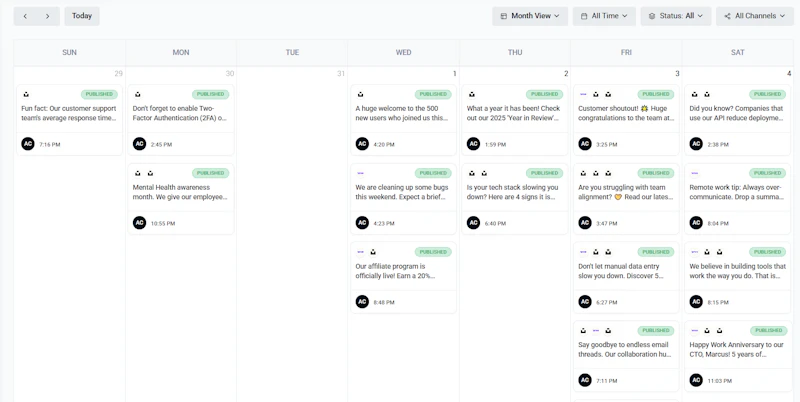Image resolution: width=800 pixels, height=402 pixels.
Task: Jump to Today in the calendar
Action: 82,16
